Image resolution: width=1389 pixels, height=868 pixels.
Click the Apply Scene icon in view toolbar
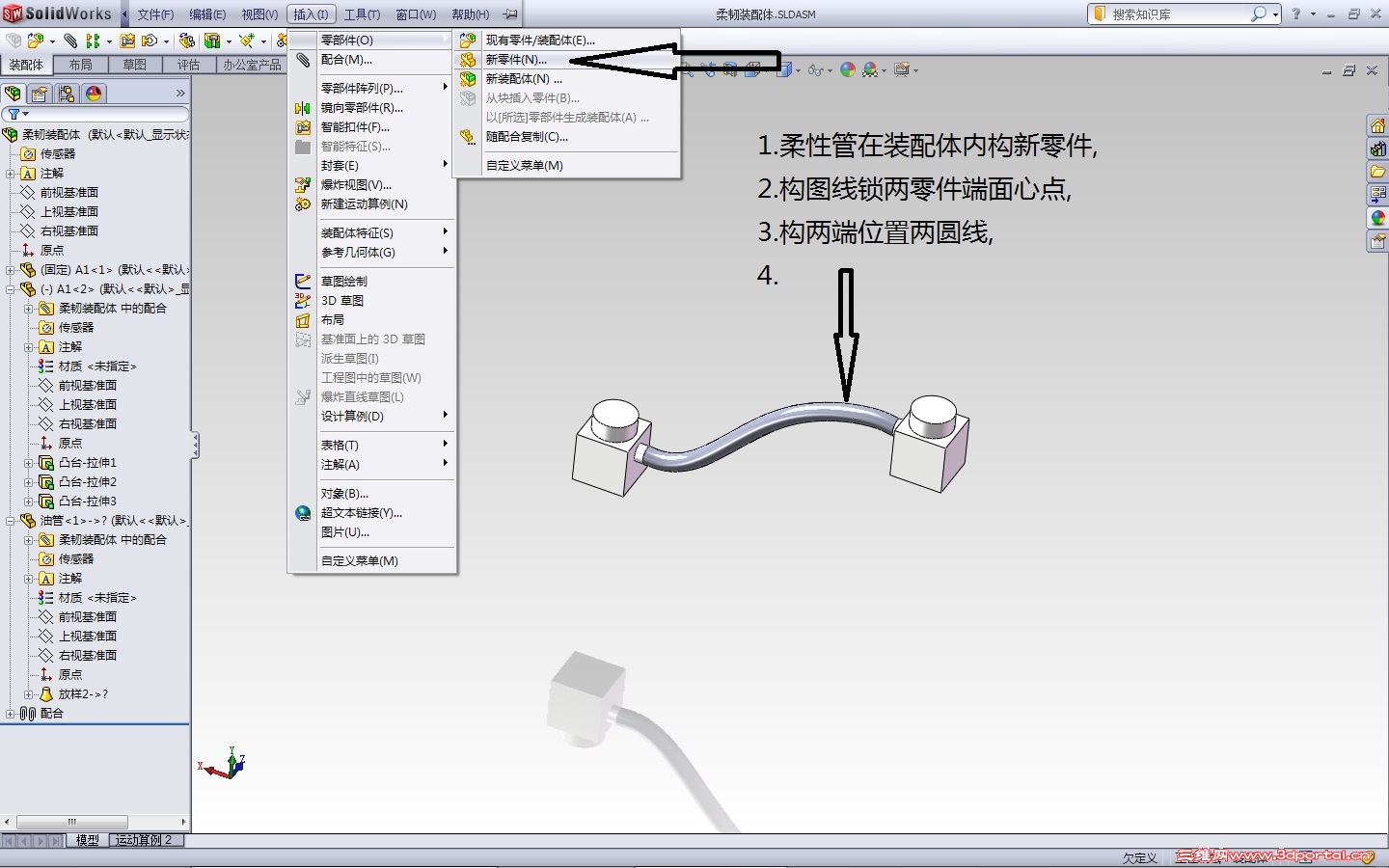pyautogui.click(x=870, y=69)
